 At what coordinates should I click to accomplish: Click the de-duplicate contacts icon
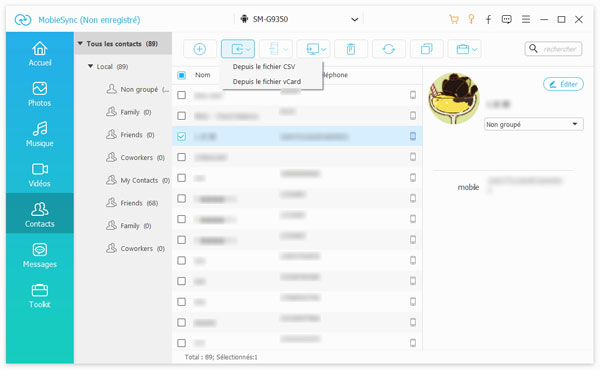click(x=426, y=49)
